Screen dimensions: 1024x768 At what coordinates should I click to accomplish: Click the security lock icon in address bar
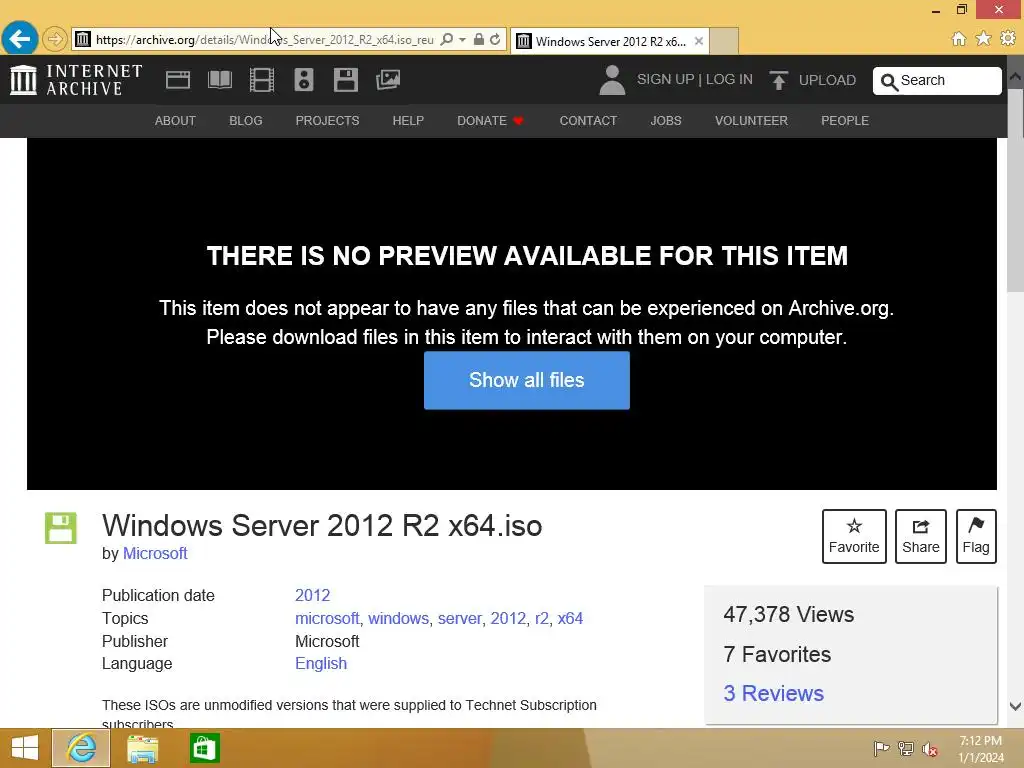[x=479, y=39]
